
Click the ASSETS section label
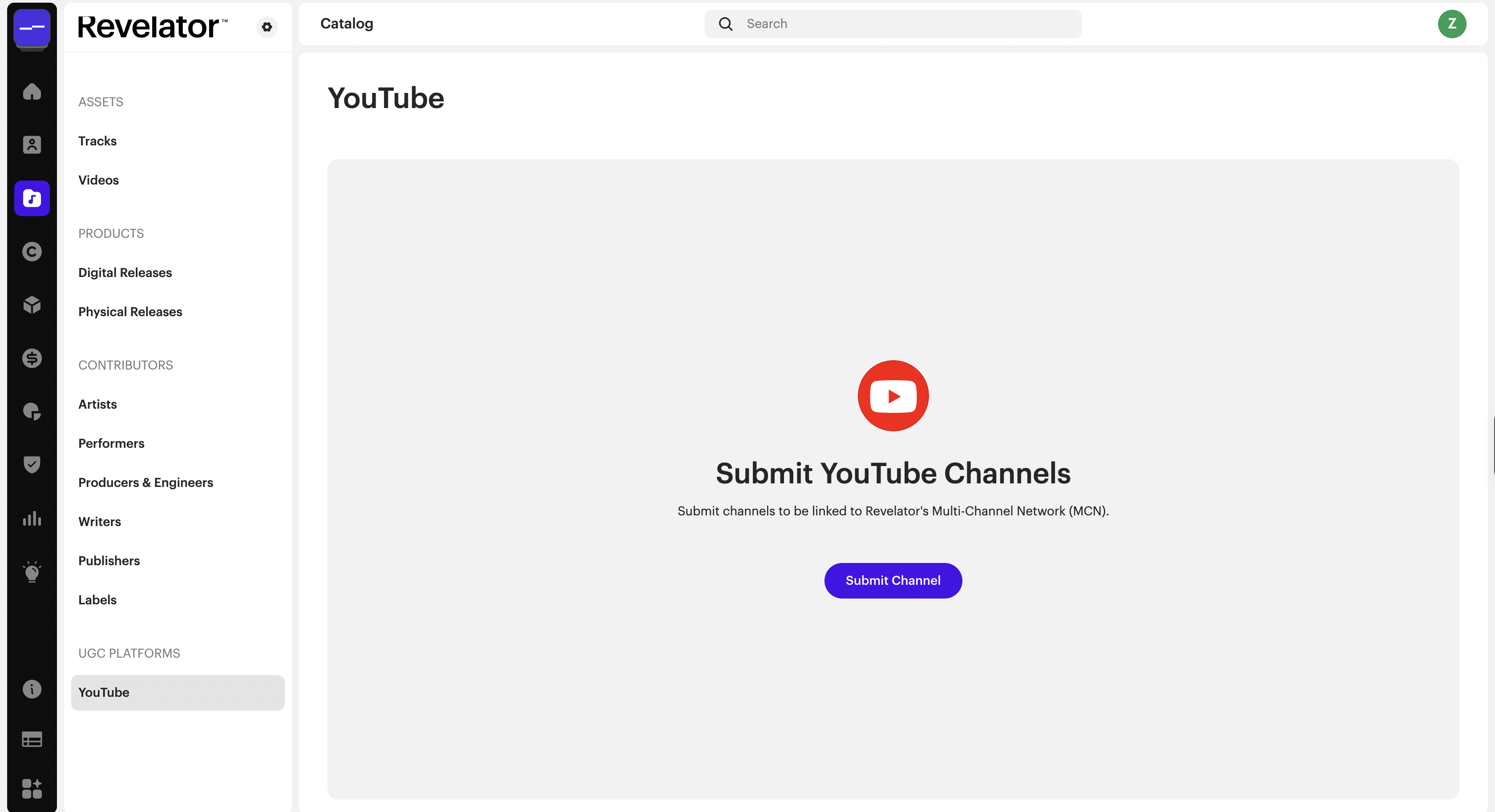(101, 102)
